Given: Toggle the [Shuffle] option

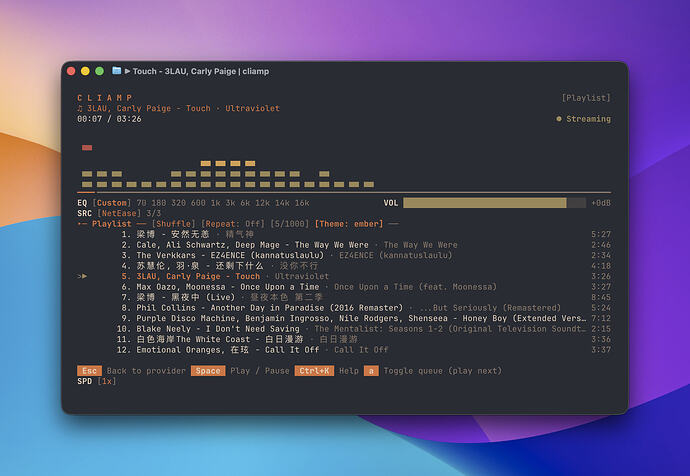Looking at the screenshot, I should [173, 224].
